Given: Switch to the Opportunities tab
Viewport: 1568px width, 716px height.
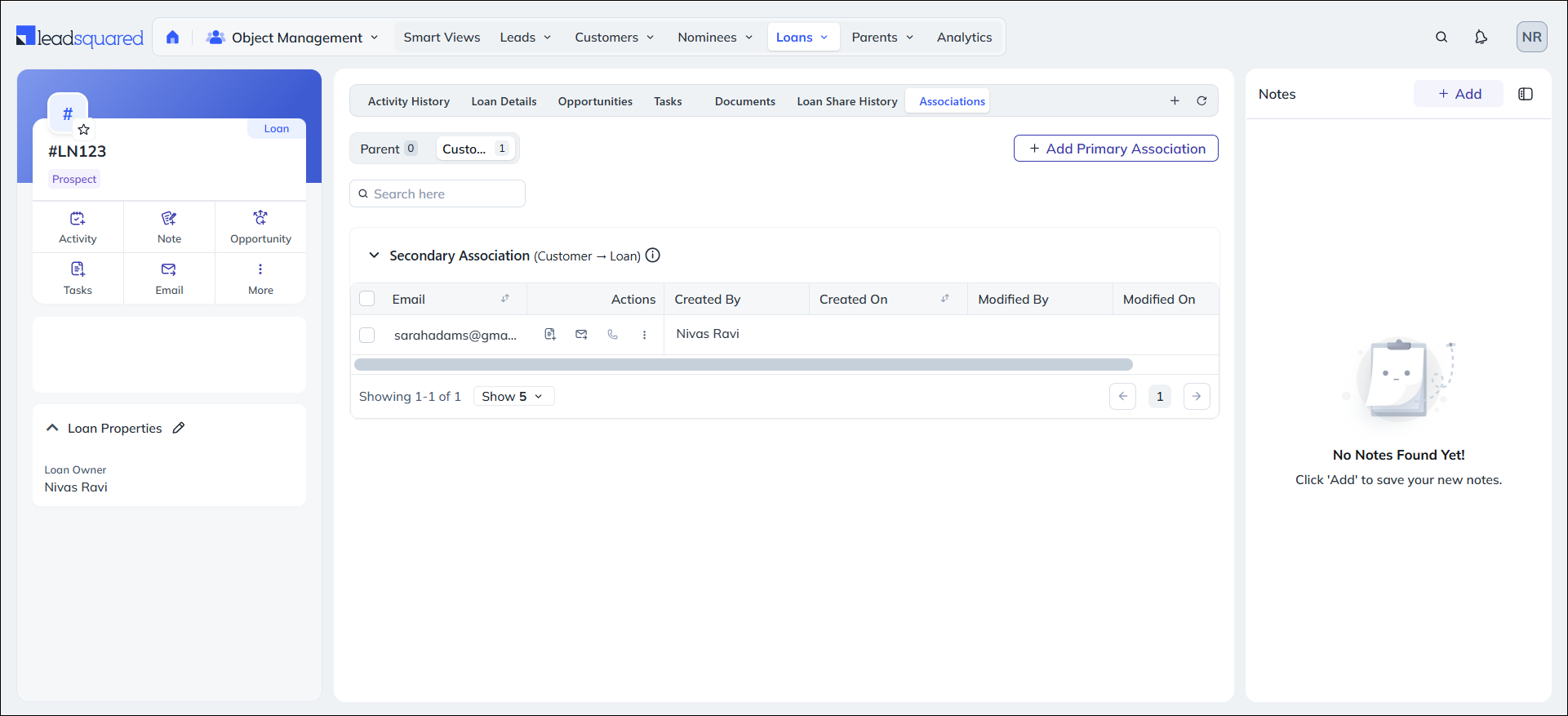Looking at the screenshot, I should pos(595,101).
